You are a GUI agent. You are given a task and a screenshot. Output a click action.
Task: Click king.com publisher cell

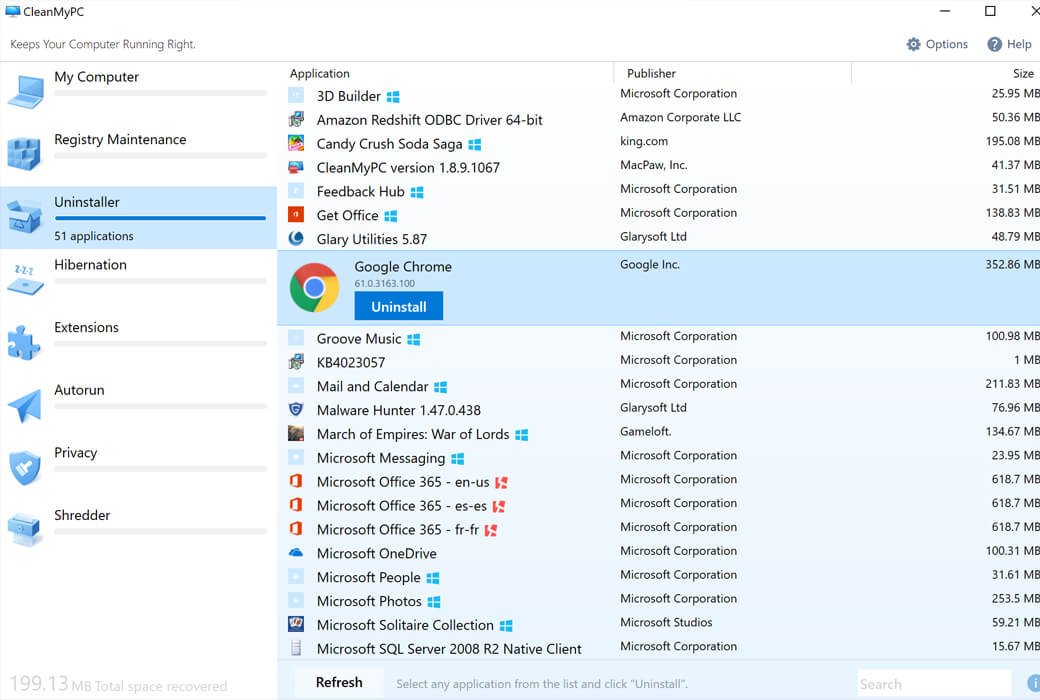(x=644, y=141)
